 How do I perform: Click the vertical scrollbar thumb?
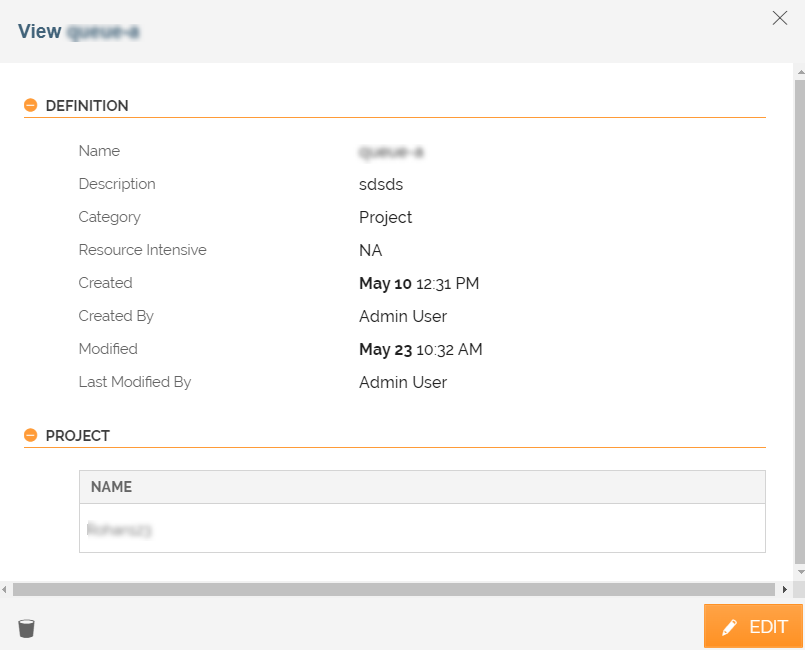[799, 320]
